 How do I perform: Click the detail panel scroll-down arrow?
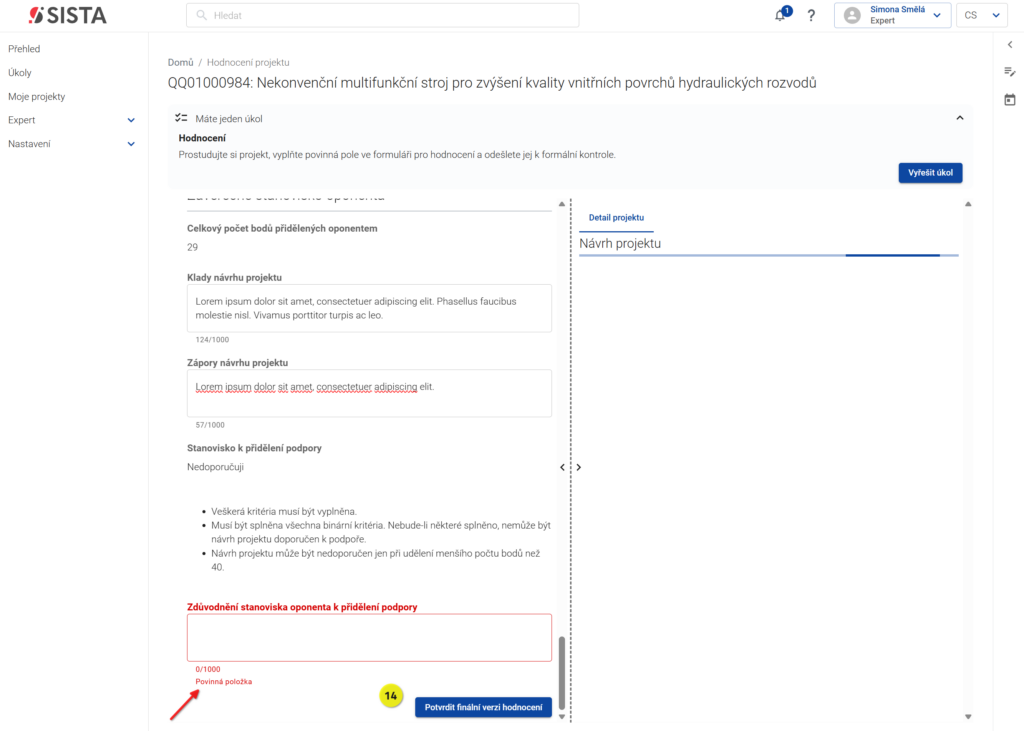[x=968, y=717]
